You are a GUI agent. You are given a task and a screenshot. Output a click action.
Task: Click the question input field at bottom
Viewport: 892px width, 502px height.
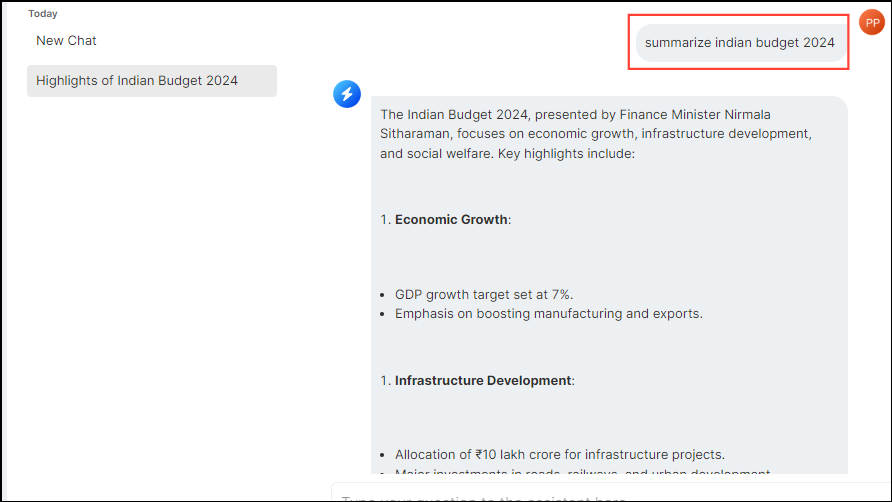click(x=600, y=495)
